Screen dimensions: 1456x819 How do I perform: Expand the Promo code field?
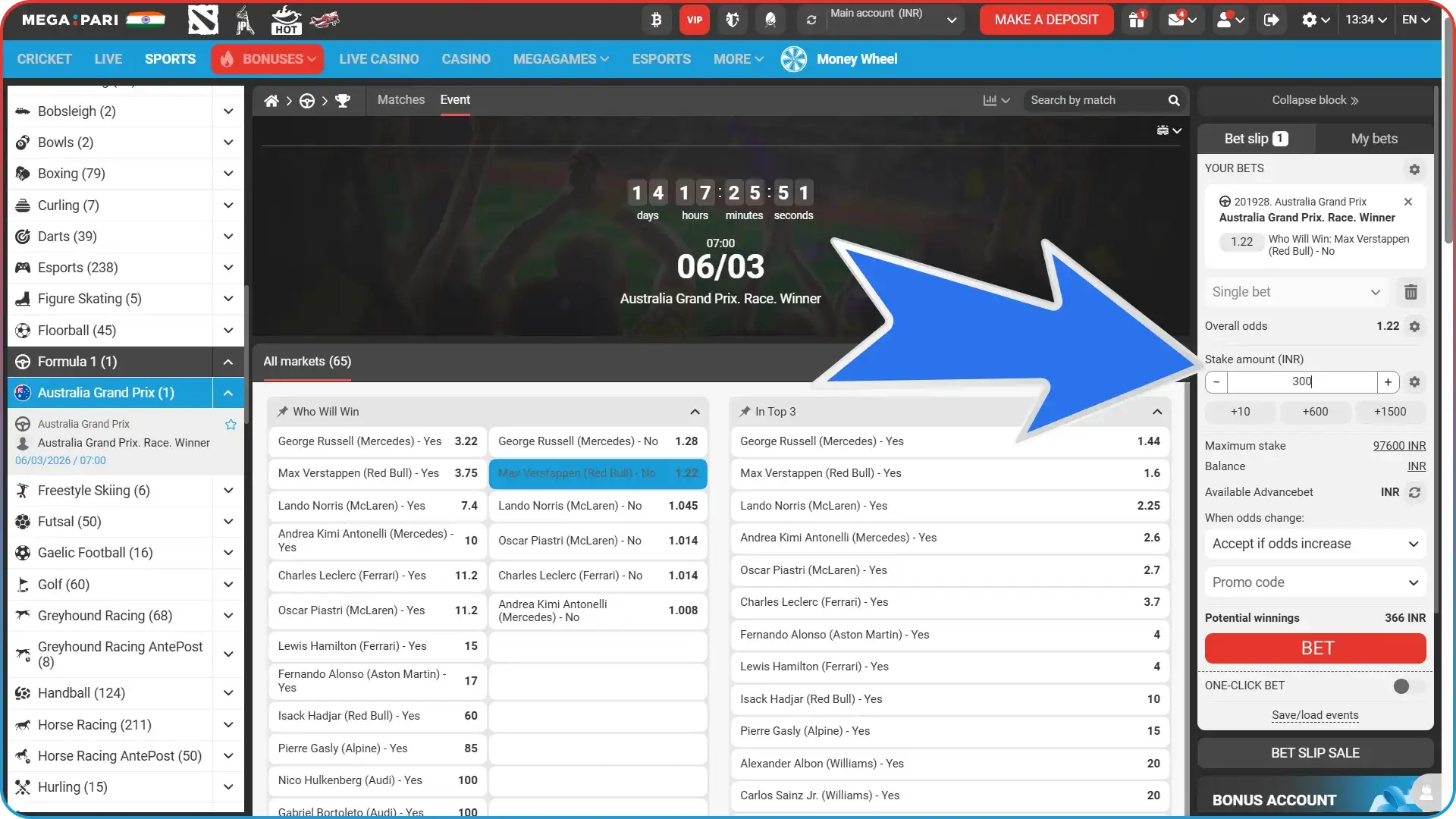click(1315, 582)
